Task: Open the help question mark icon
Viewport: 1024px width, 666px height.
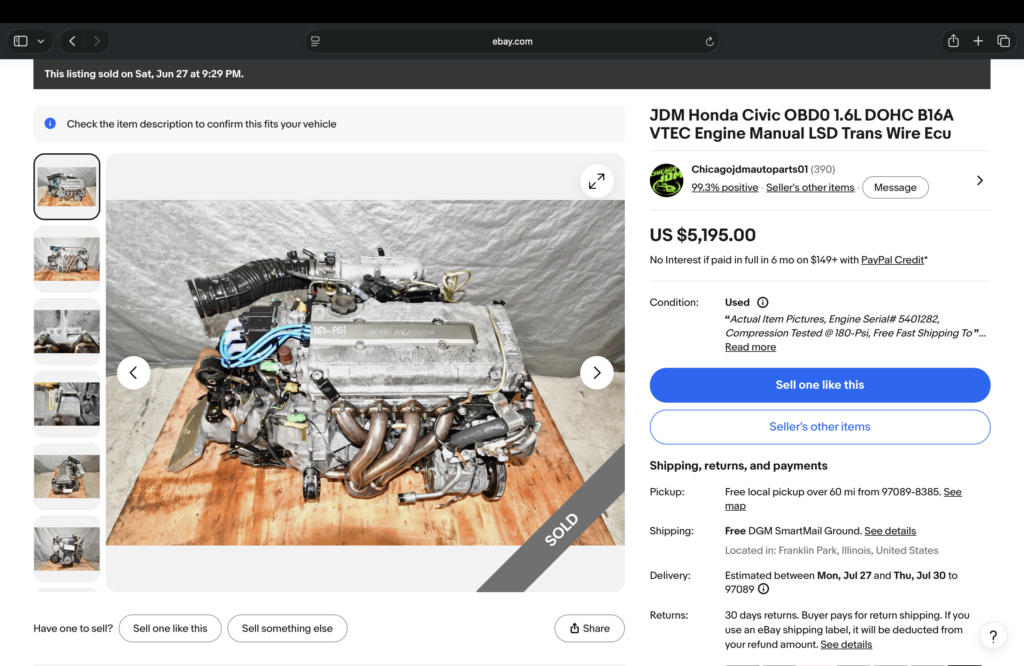Action: coord(993,636)
